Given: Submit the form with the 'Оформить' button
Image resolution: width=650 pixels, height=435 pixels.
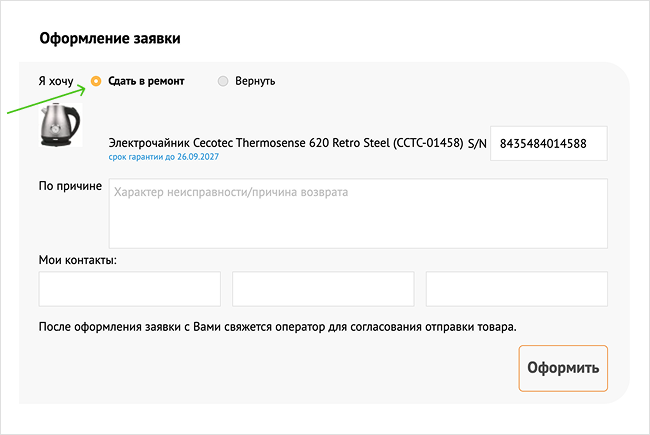Looking at the screenshot, I should pyautogui.click(x=563, y=368).
